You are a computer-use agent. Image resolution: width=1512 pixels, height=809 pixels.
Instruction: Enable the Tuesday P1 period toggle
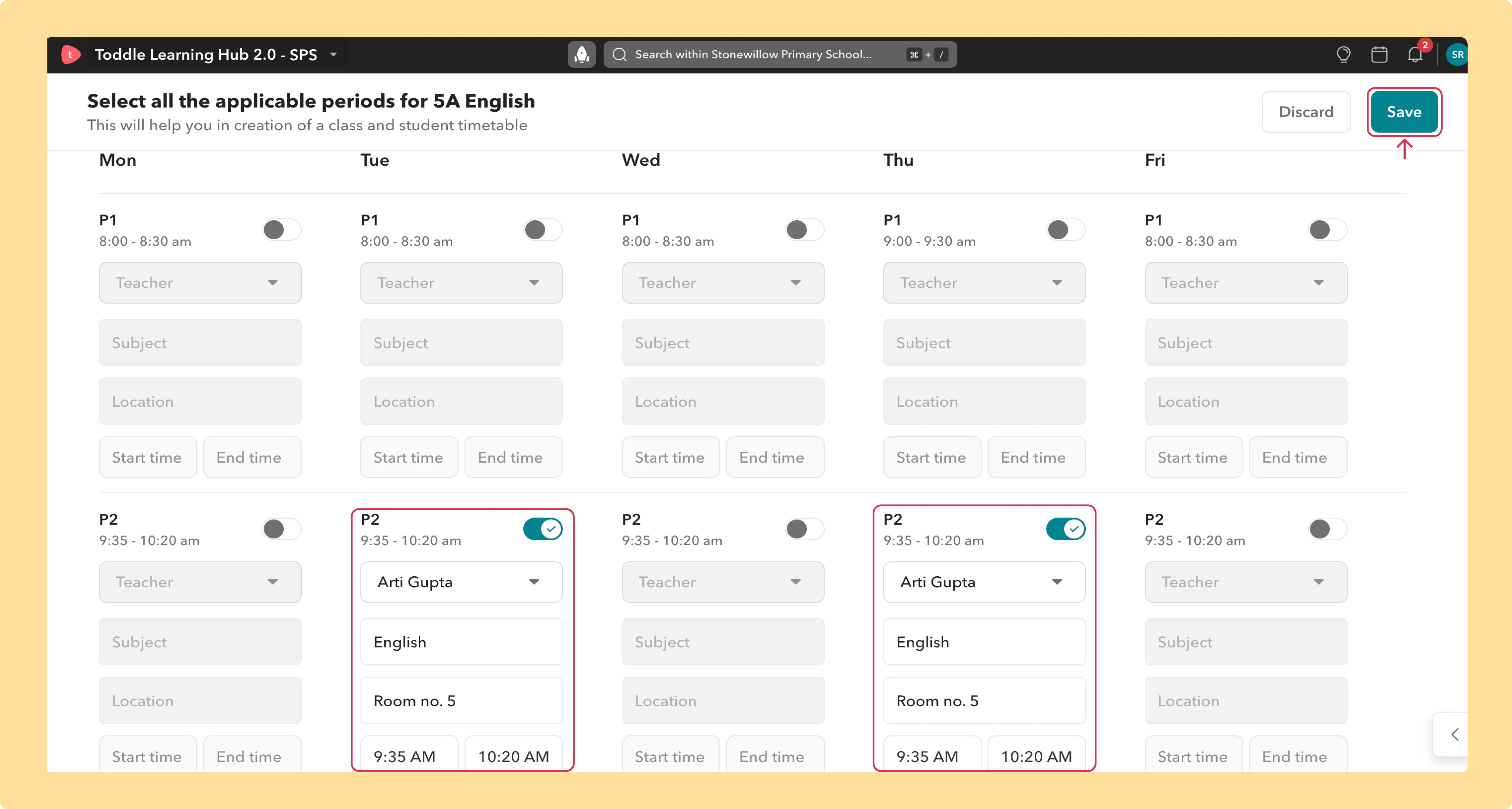pos(543,230)
